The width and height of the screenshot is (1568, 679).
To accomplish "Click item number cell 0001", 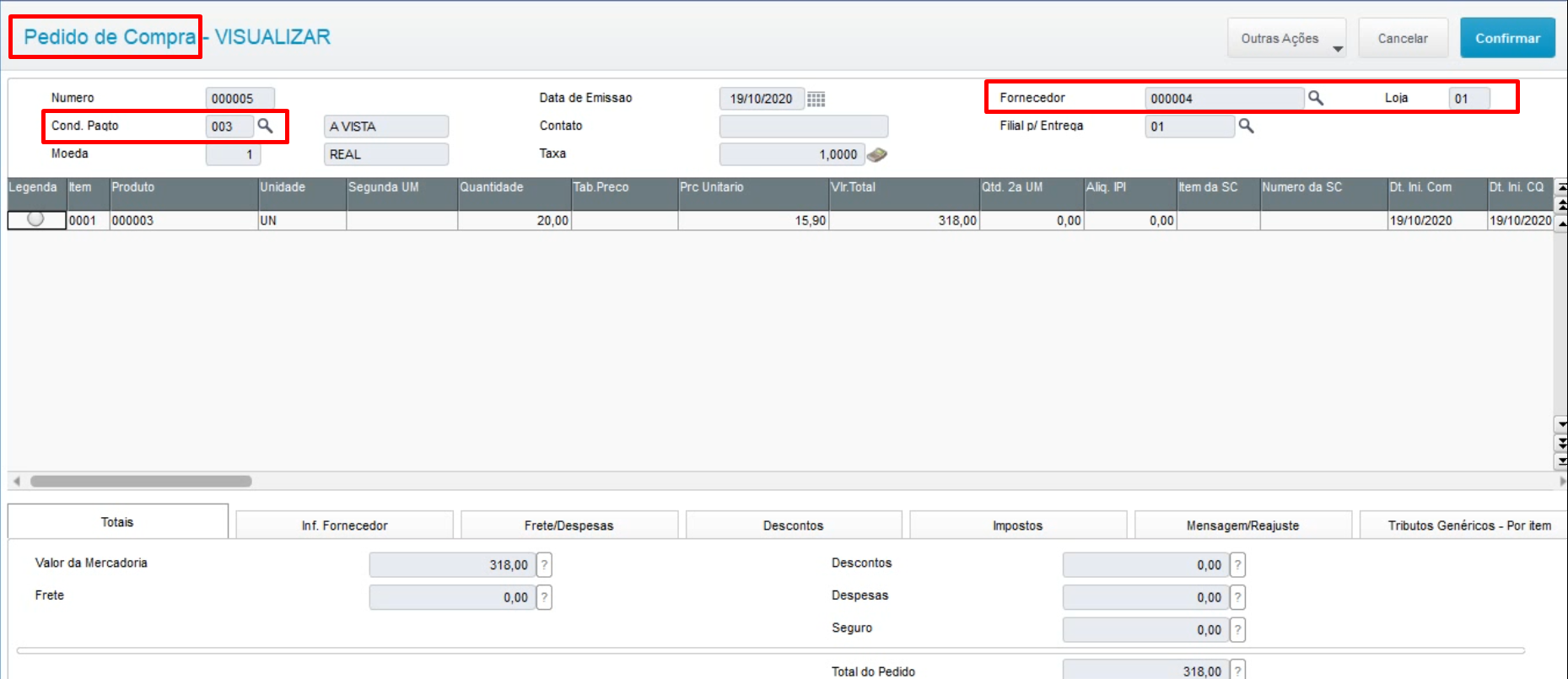I will [89, 220].
